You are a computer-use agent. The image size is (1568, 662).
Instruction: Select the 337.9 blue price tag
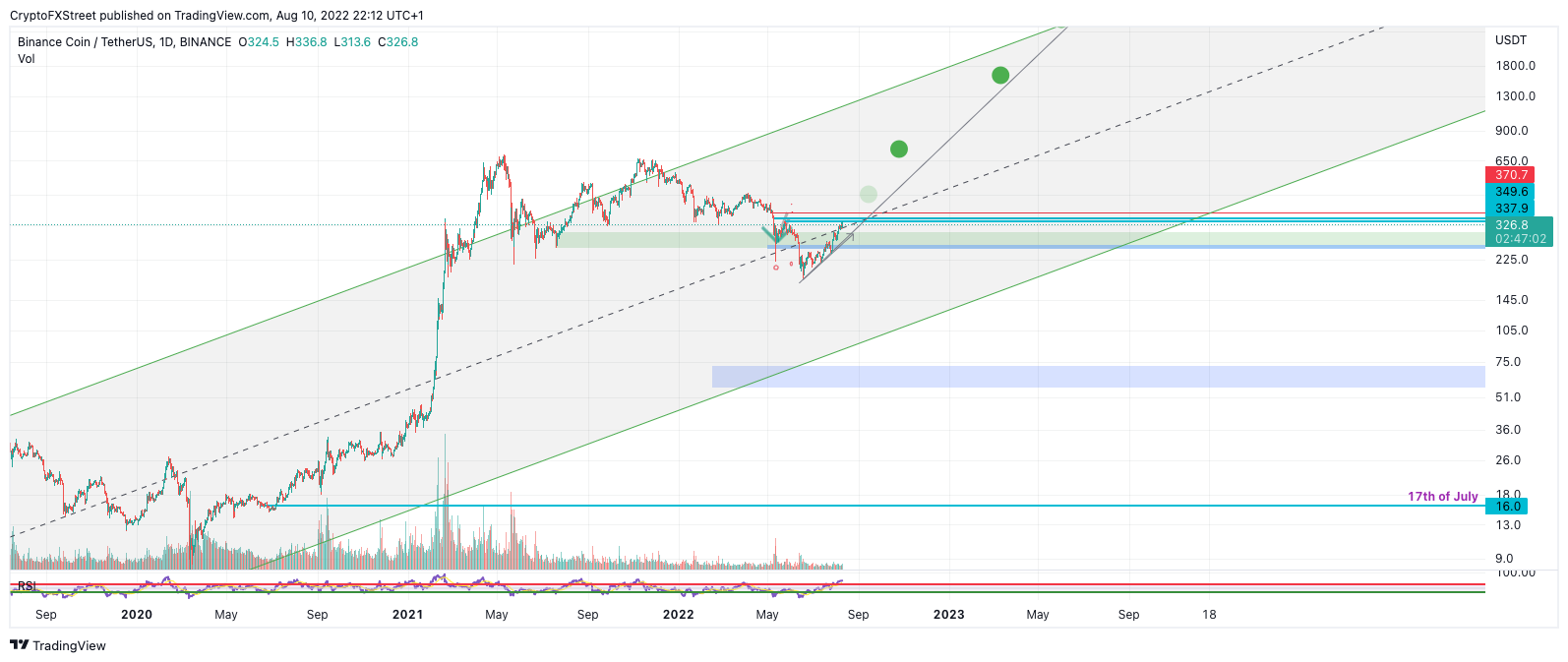(1511, 208)
